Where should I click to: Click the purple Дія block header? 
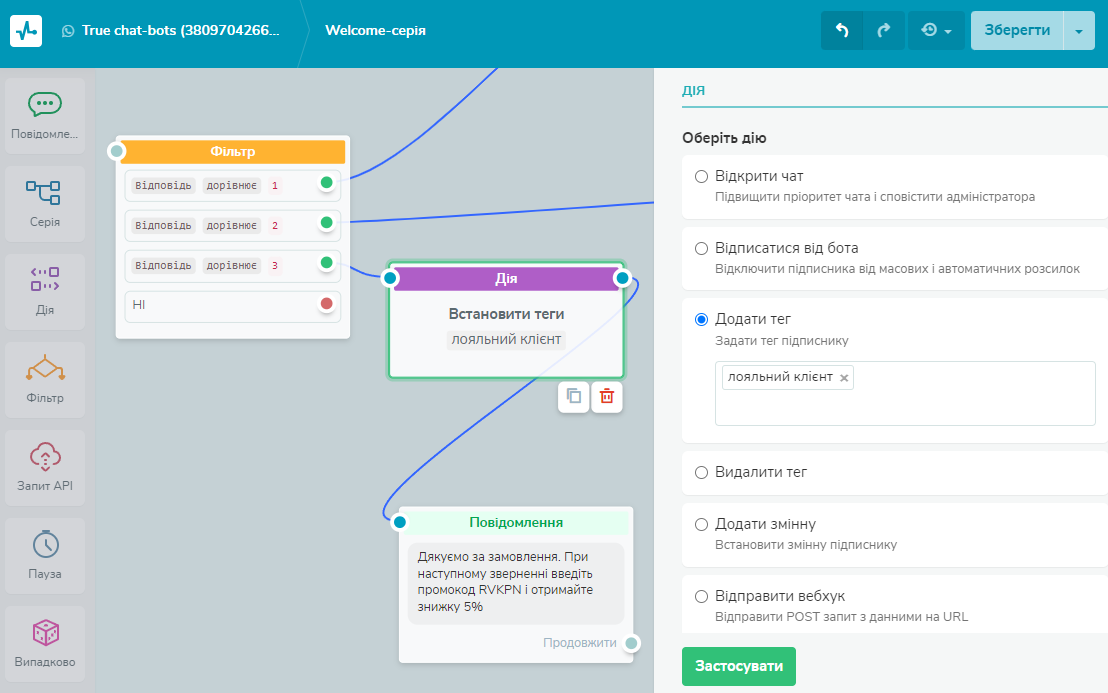click(506, 279)
